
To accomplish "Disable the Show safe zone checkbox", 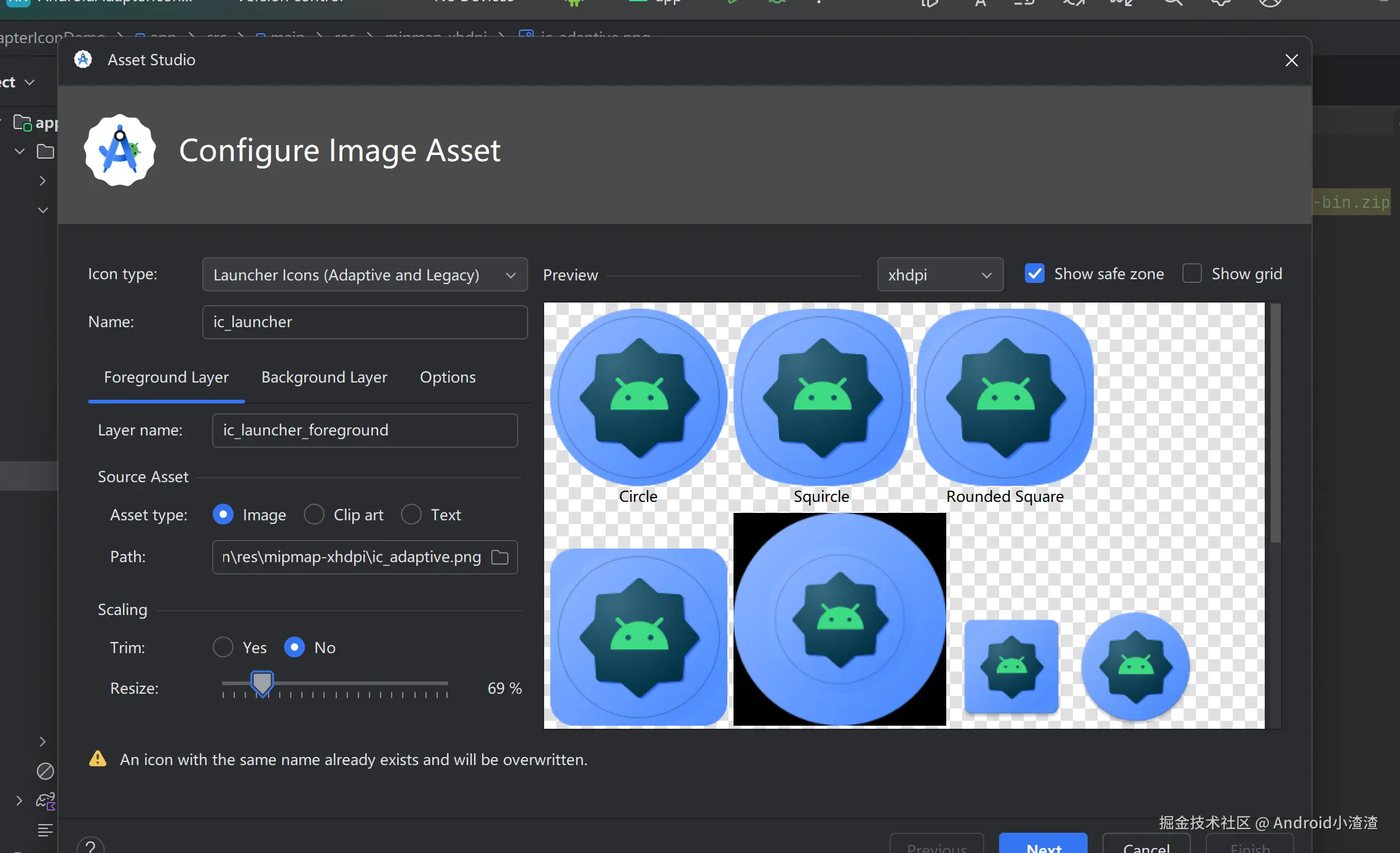I will (1035, 274).
